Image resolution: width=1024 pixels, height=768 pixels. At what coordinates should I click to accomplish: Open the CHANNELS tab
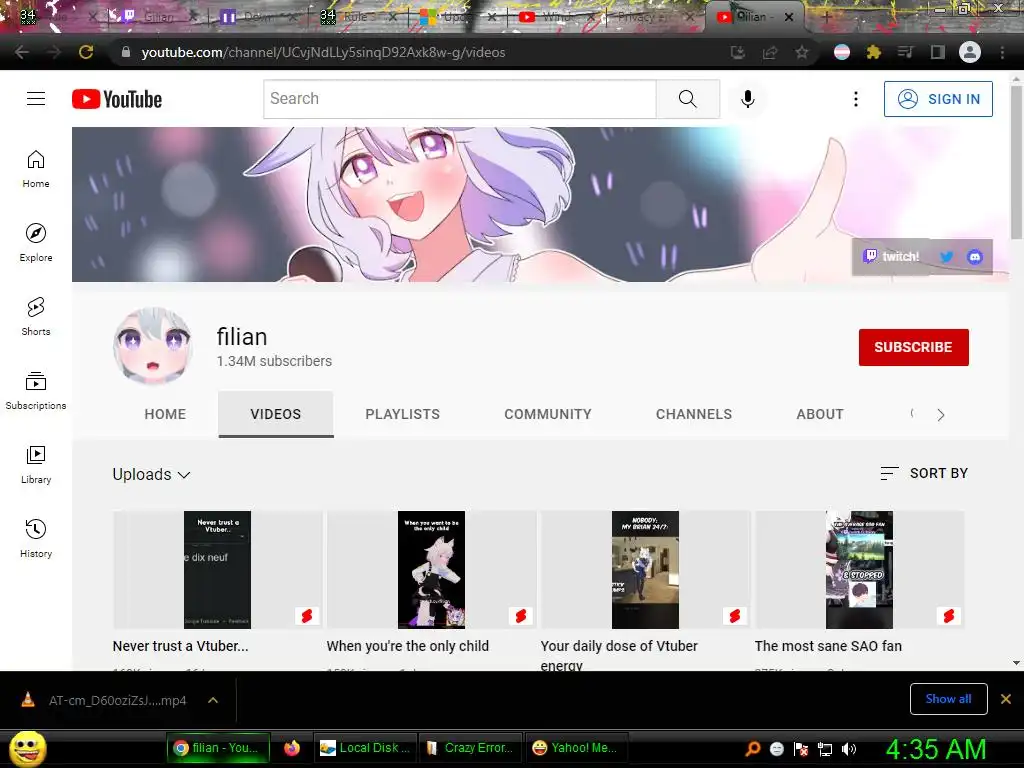tap(694, 414)
